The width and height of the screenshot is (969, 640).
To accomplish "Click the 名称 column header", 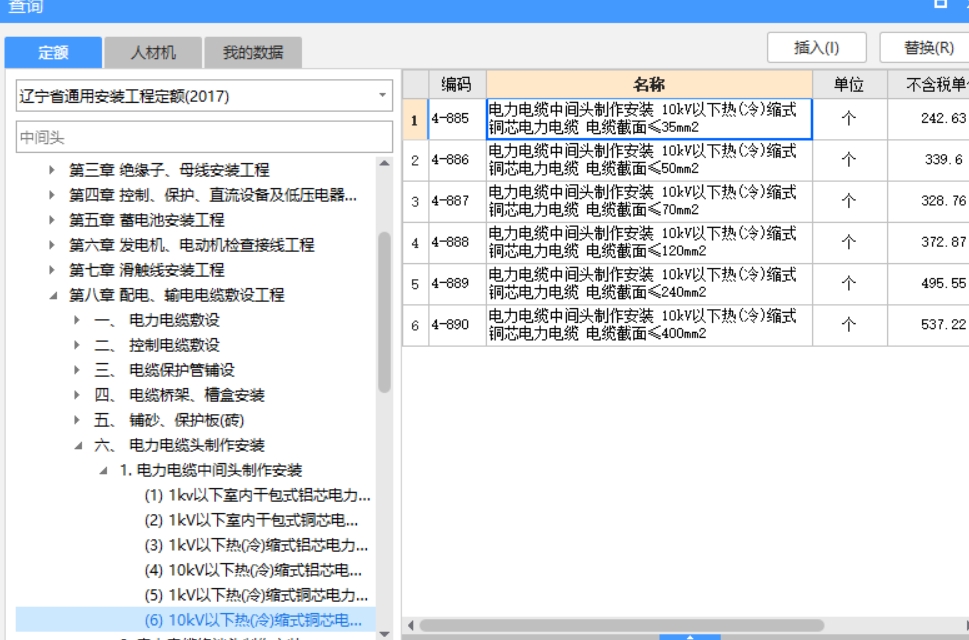I will (649, 84).
